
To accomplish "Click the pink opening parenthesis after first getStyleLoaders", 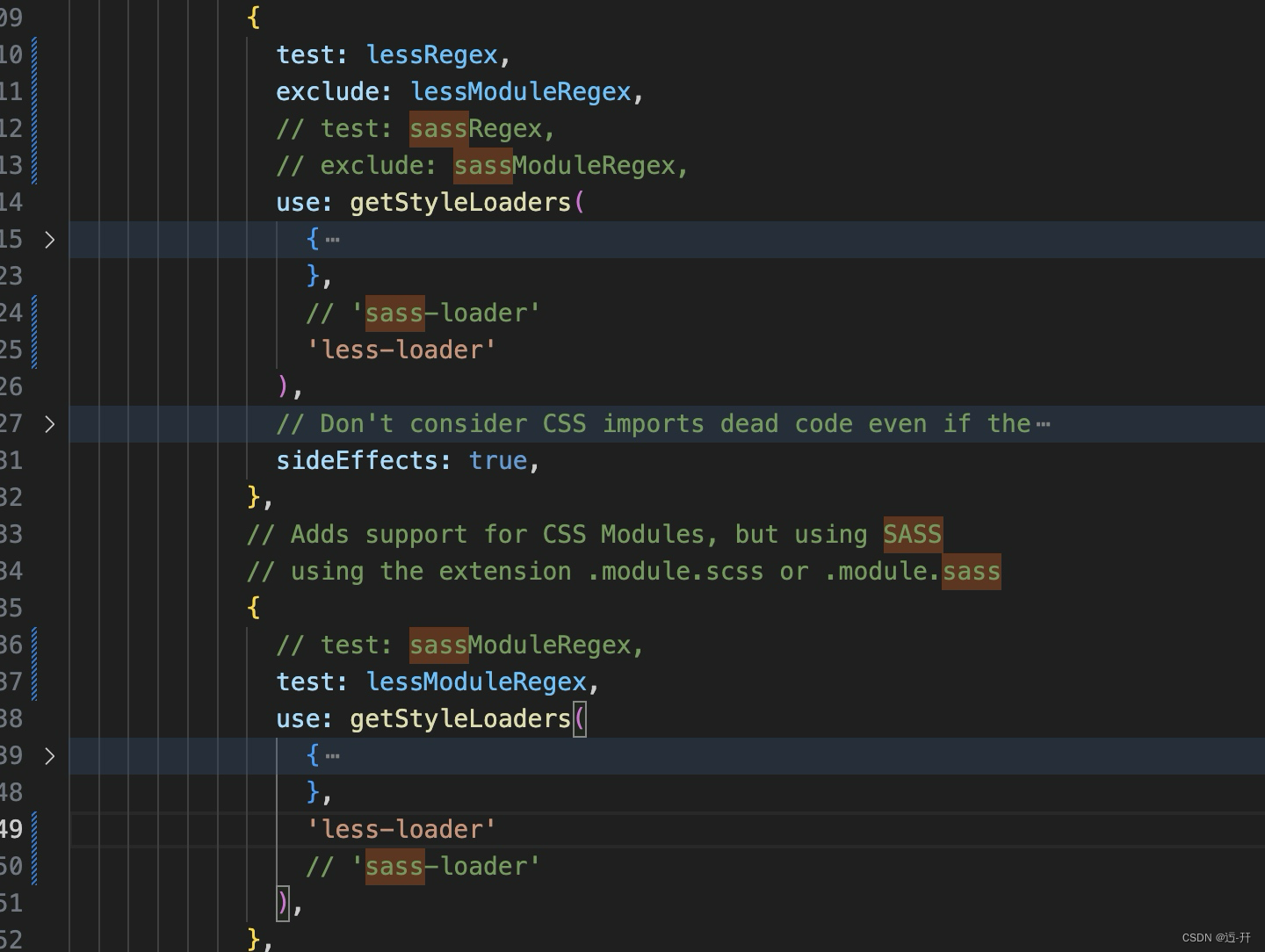I will coord(579,202).
